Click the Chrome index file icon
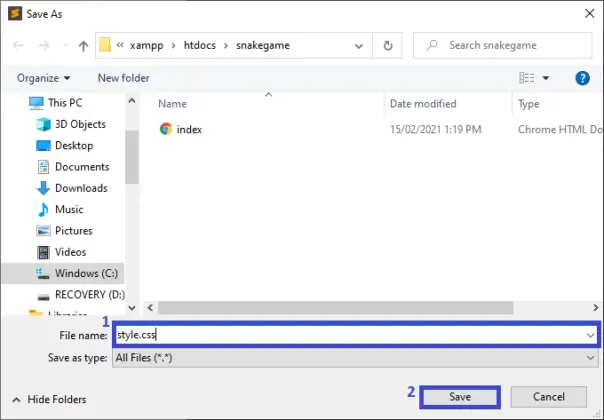The width and height of the screenshot is (604, 420). (x=166, y=129)
